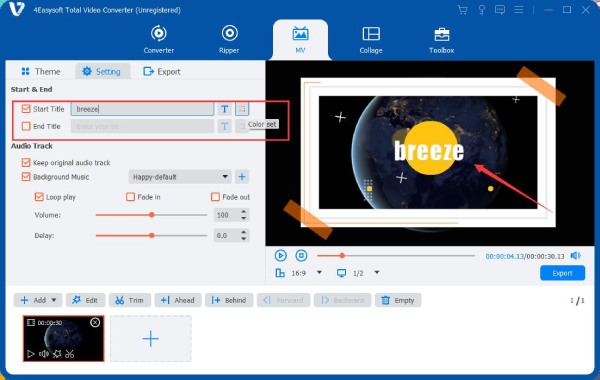Click the Empty trash button
This screenshot has height=380, width=600.
coord(398,300)
